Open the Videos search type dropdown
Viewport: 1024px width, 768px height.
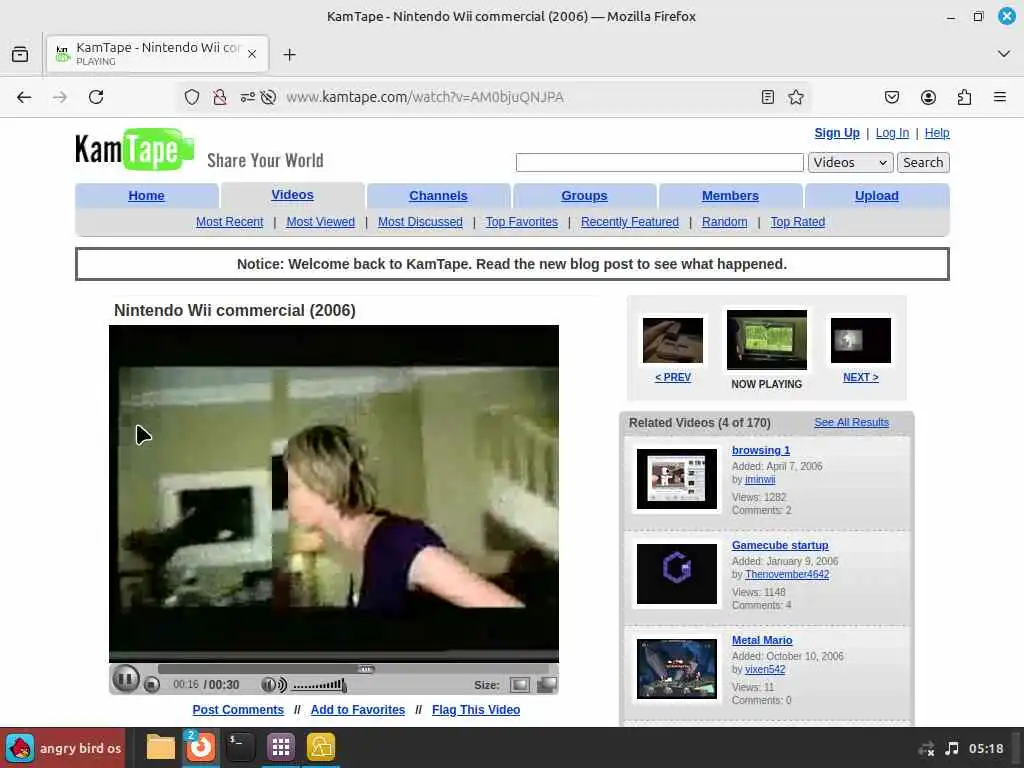point(850,163)
